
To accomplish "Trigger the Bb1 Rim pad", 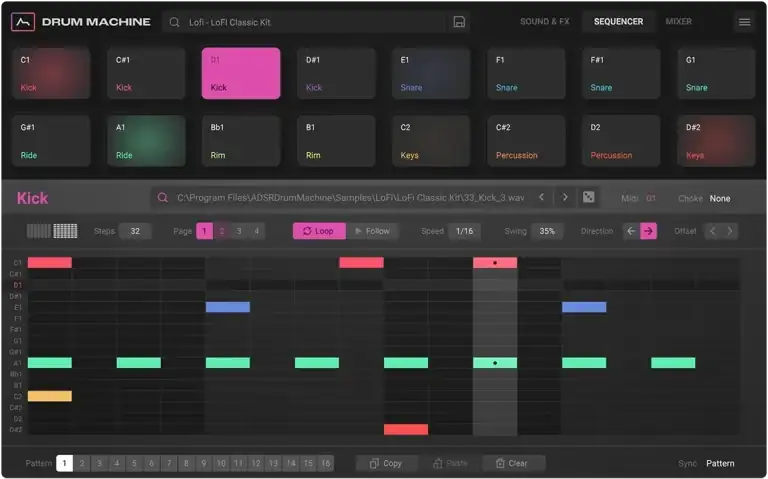I will pos(241,141).
